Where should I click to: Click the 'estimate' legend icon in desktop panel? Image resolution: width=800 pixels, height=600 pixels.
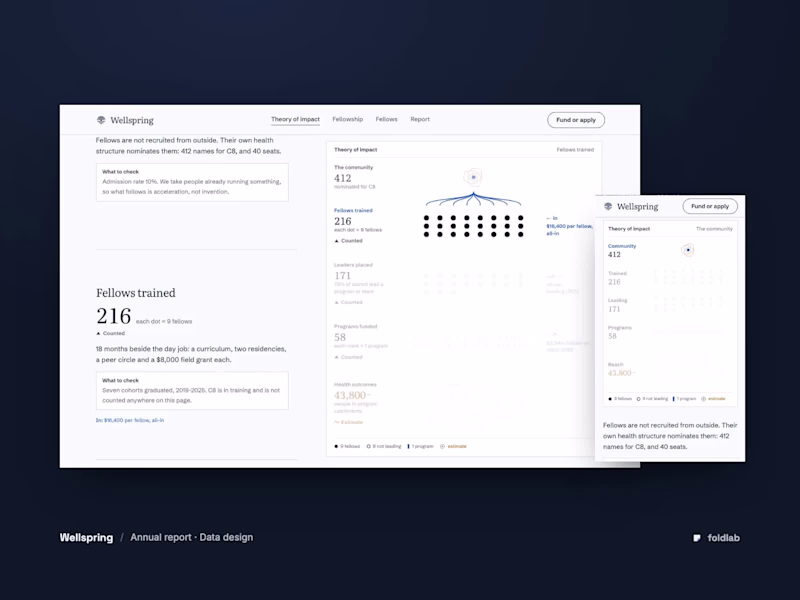tap(442, 446)
